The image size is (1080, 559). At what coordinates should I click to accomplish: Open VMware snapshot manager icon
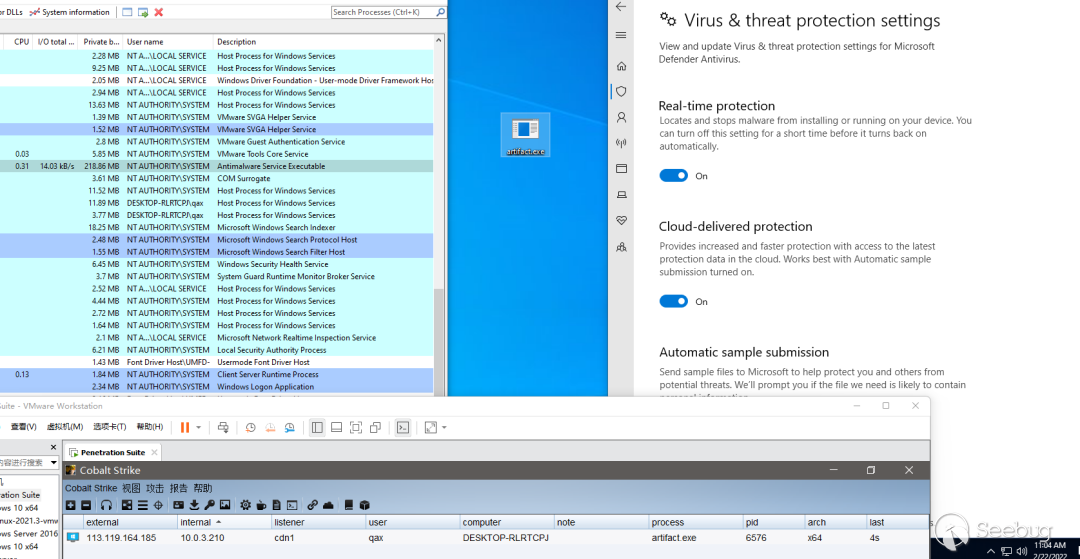[290, 428]
